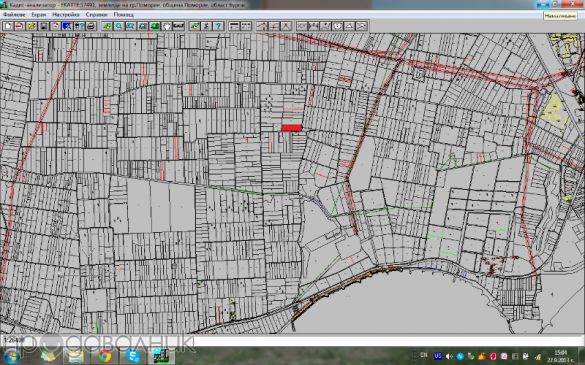The height and width of the screenshot is (365, 585).
Task: Click the blank-page New file toolbar icon
Action: click(8, 26)
